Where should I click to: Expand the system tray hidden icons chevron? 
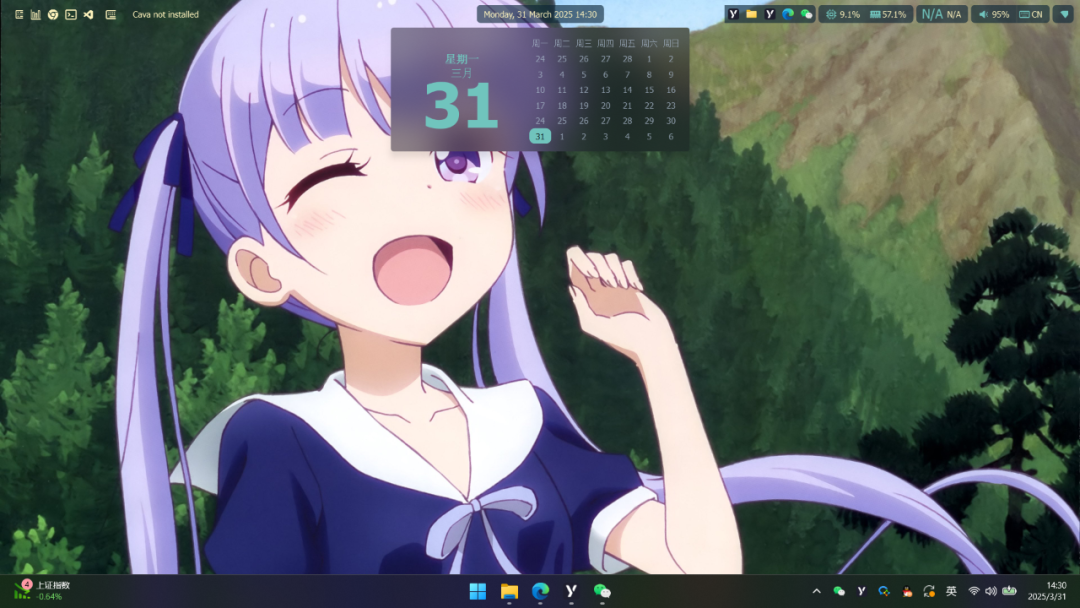pyautogui.click(x=816, y=591)
